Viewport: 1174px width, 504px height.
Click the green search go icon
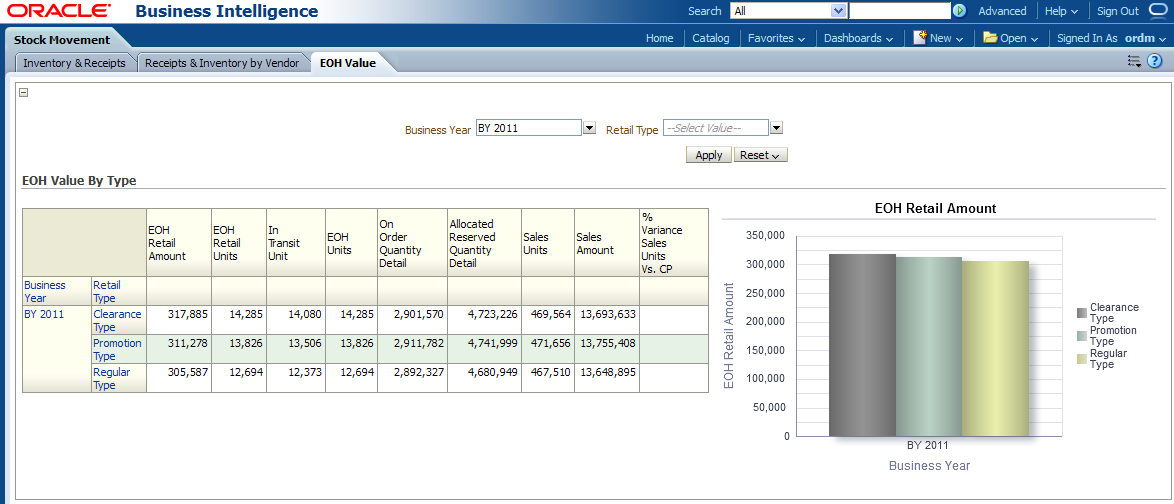pyautogui.click(x=960, y=11)
